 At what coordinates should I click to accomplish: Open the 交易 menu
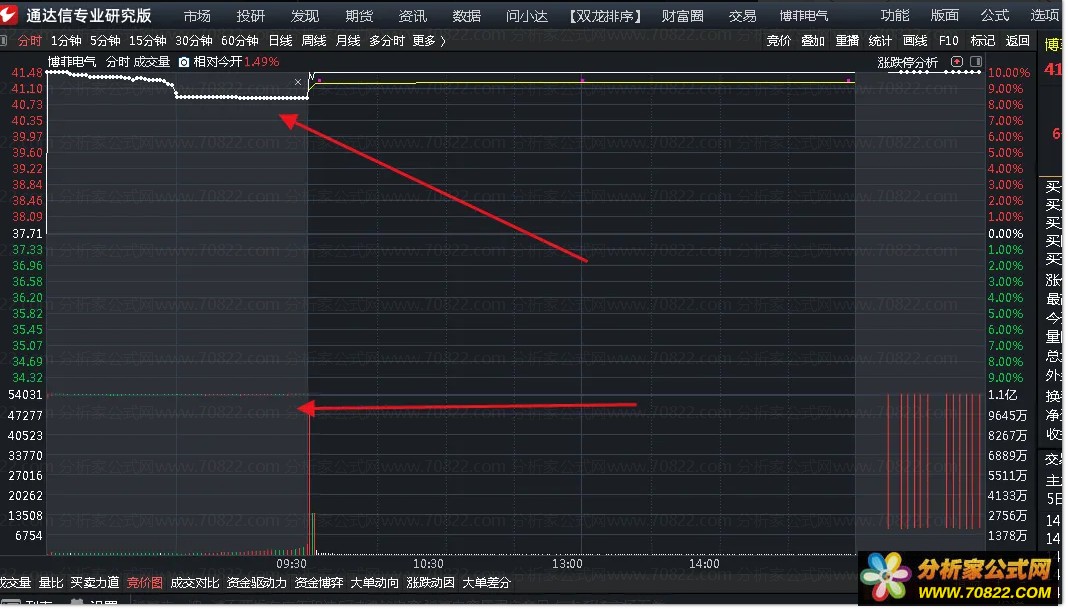click(742, 16)
